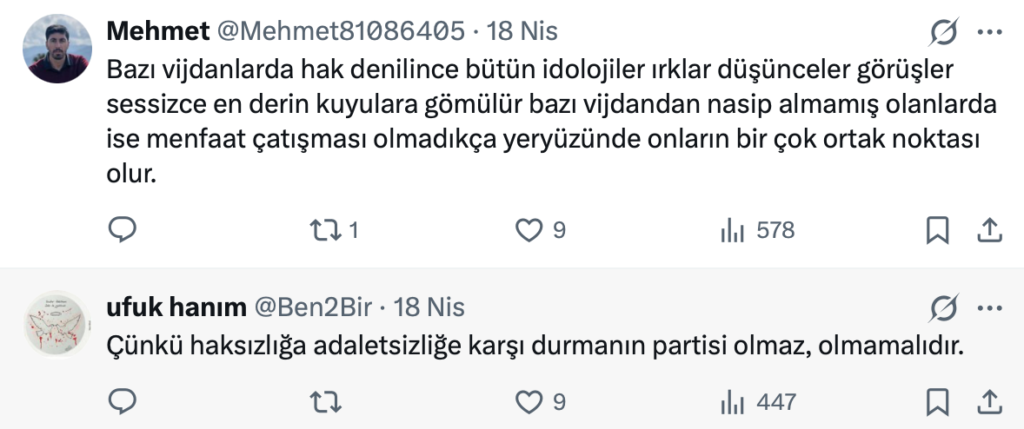This screenshot has width=1024, height=429.
Task: Bookmark Mehmet's tweet
Action: 937,231
